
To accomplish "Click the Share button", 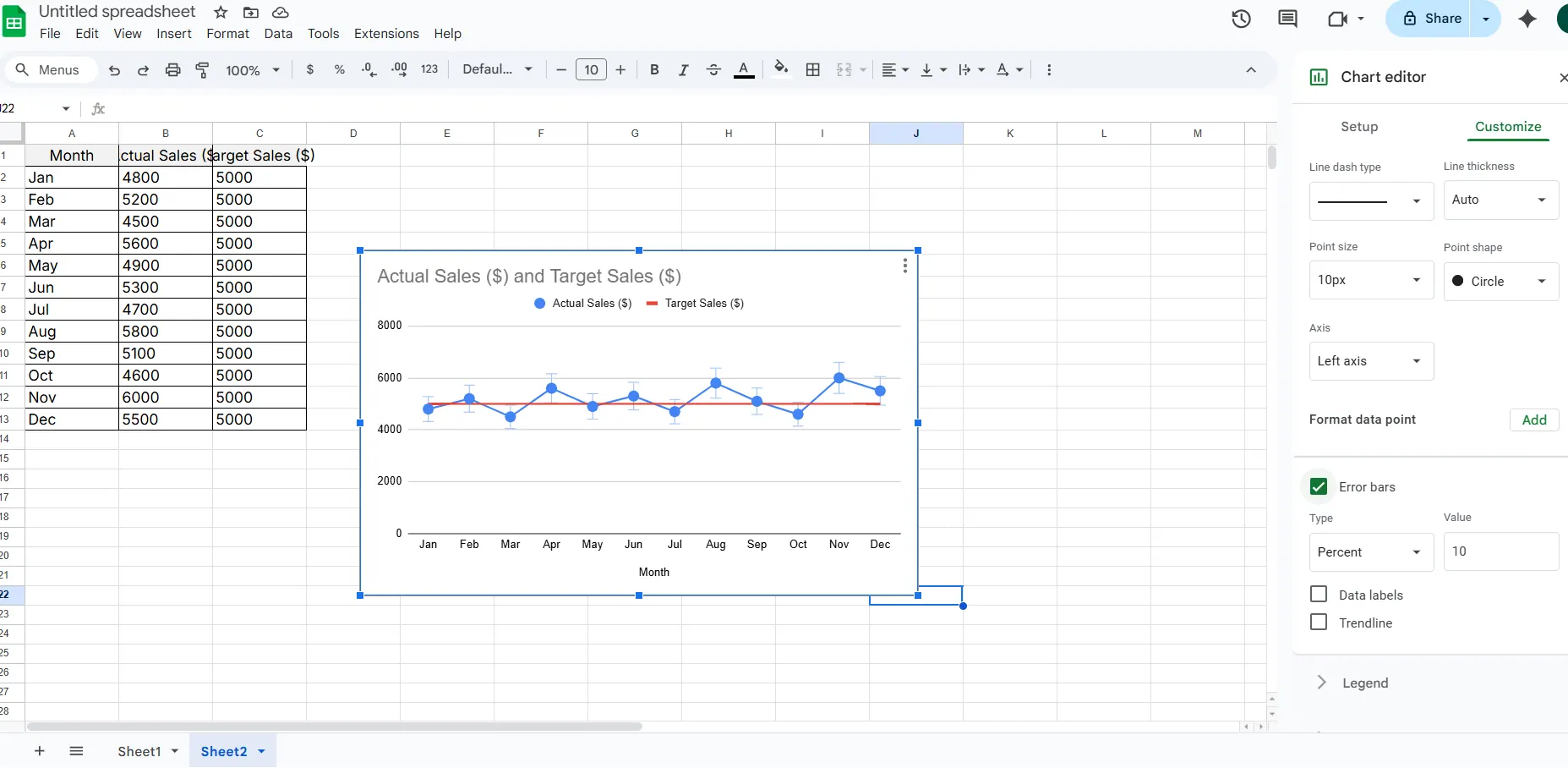I will [x=1432, y=19].
